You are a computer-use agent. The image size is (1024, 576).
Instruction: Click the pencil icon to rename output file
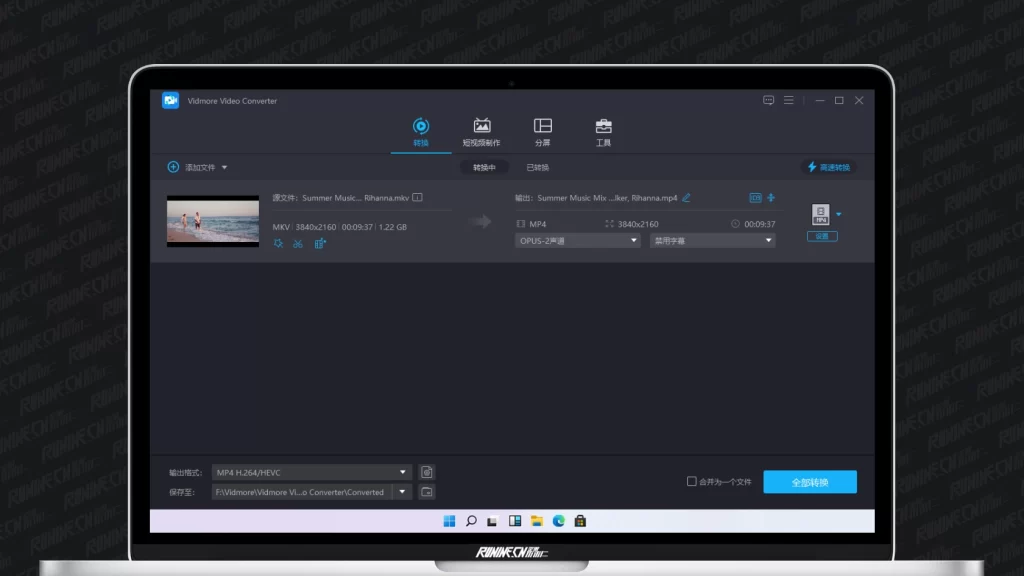[686, 198]
